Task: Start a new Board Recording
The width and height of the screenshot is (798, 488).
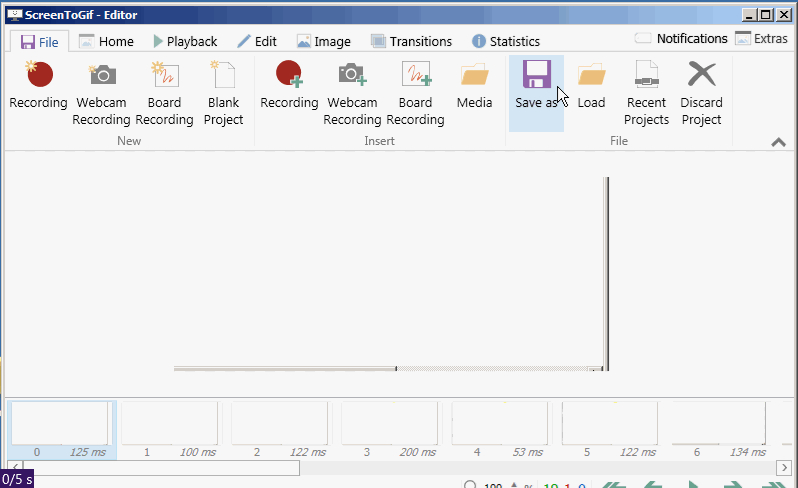Action: [164, 93]
